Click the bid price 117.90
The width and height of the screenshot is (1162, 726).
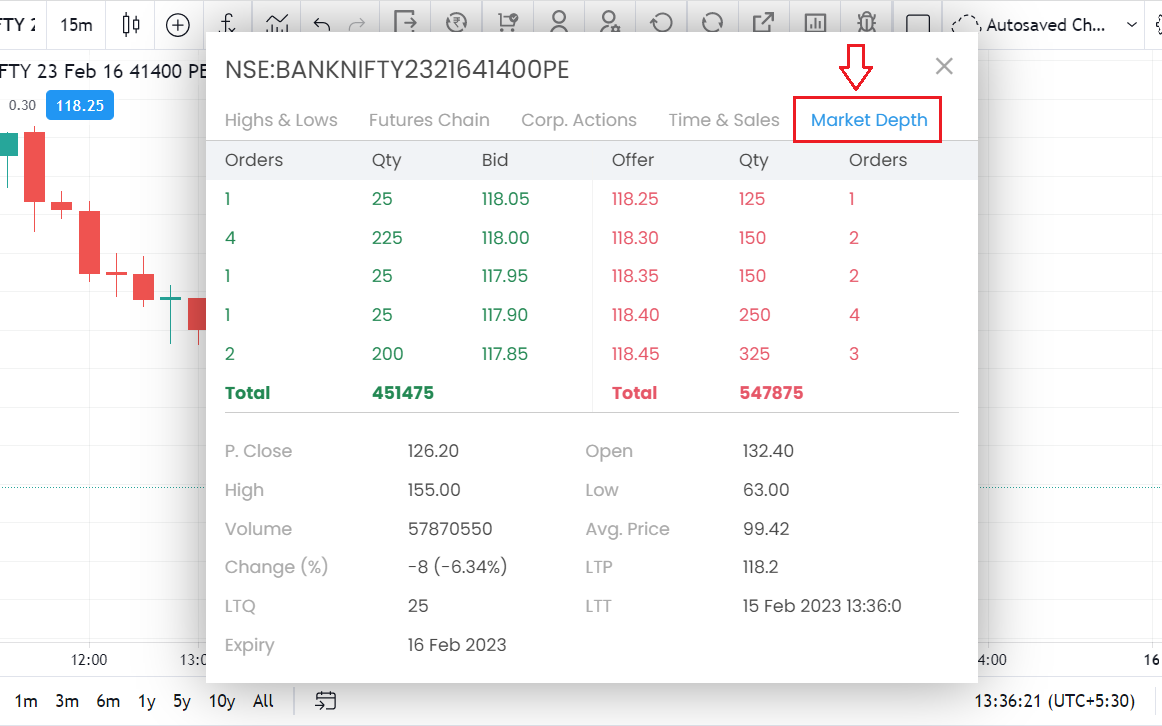[505, 315]
